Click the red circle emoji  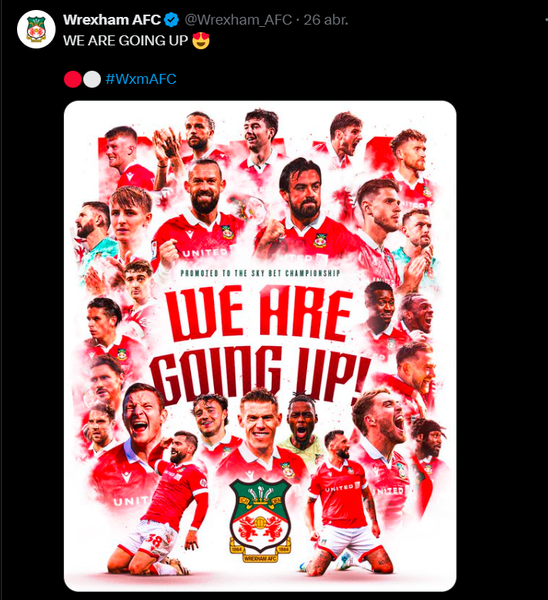point(73,79)
